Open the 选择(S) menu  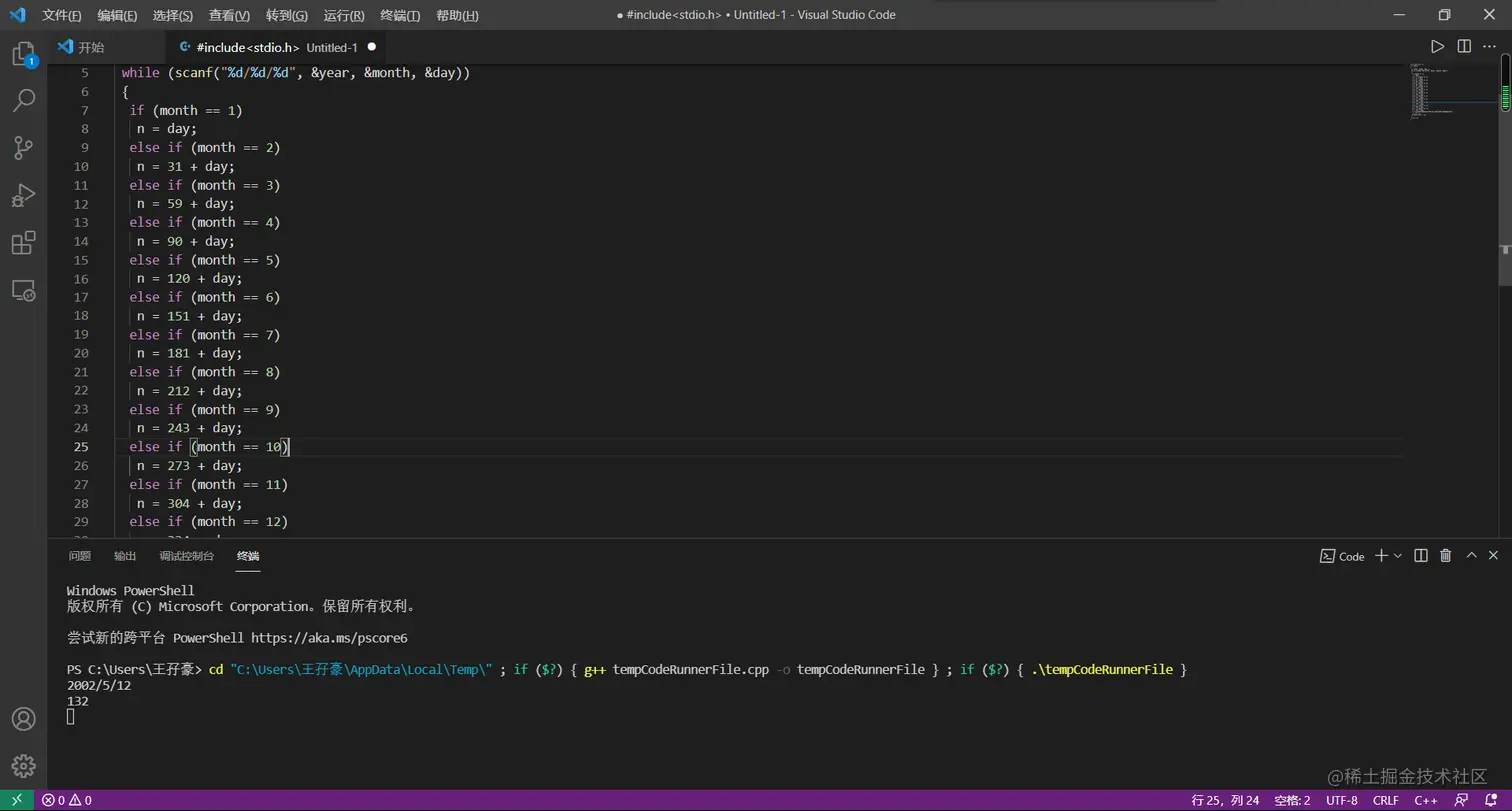(x=173, y=15)
